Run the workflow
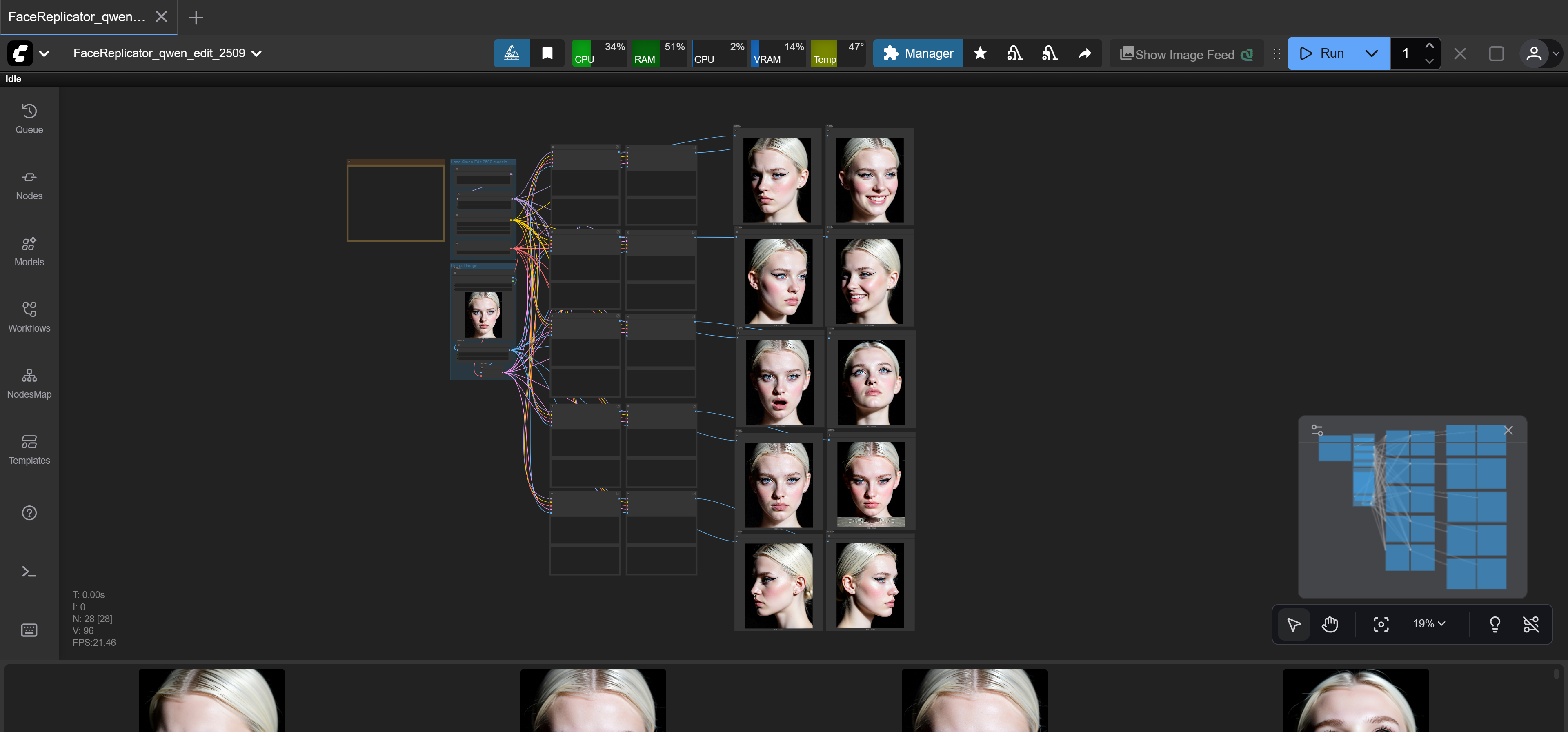 1322,53
